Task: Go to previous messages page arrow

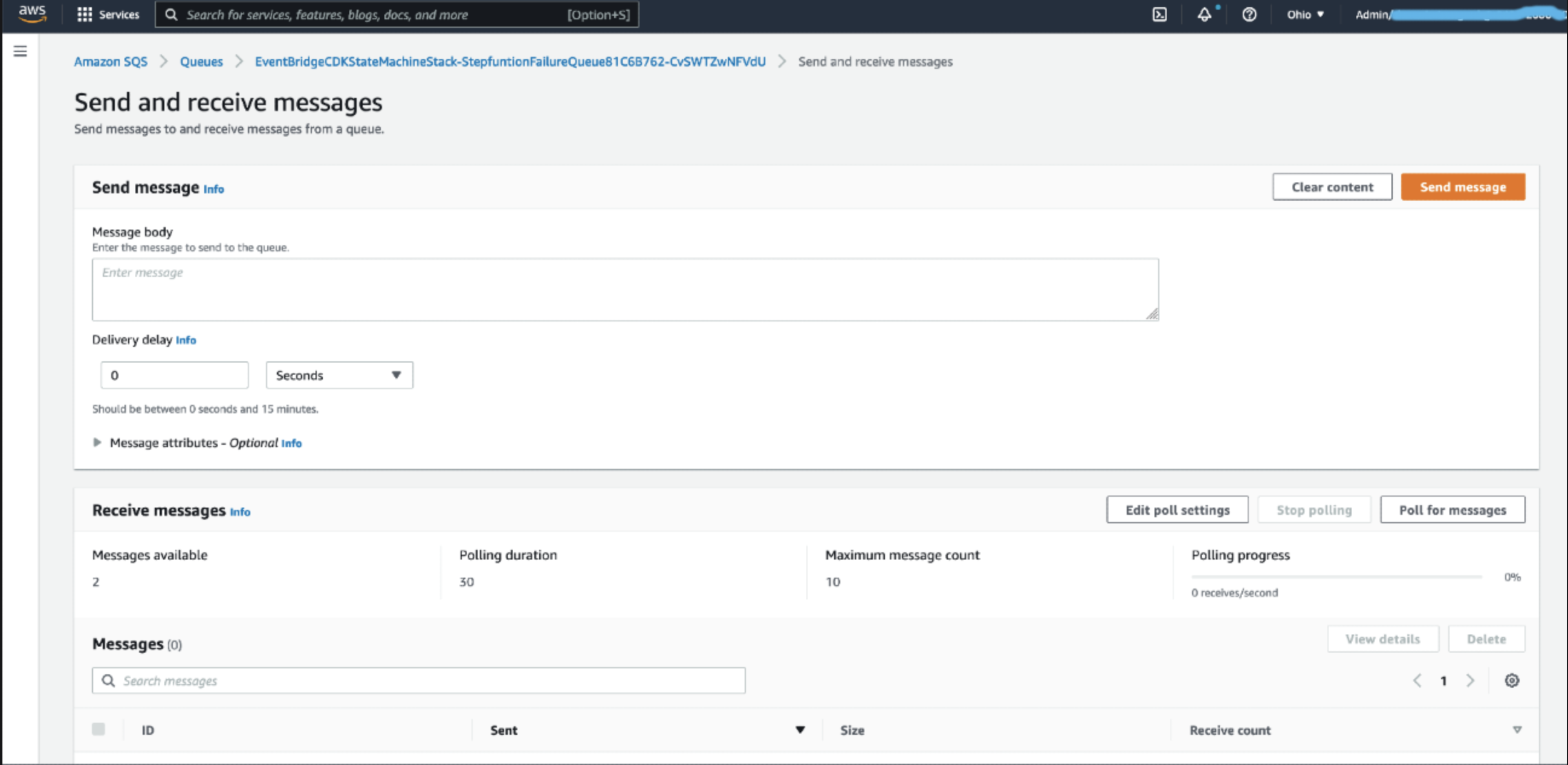Action: pos(1417,680)
